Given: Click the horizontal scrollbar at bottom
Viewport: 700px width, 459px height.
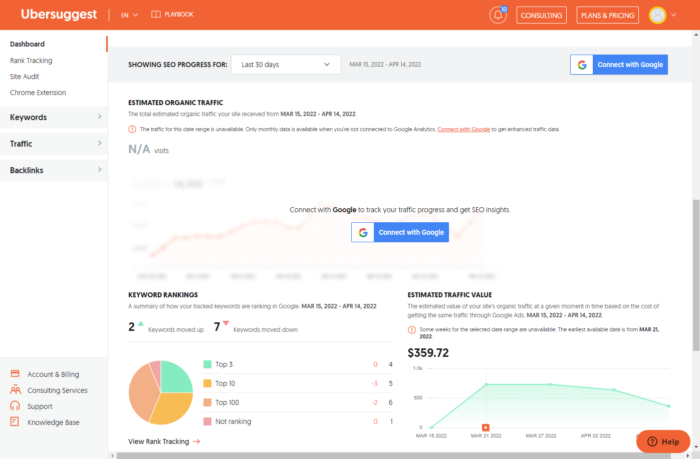Looking at the screenshot, I should [393, 455].
